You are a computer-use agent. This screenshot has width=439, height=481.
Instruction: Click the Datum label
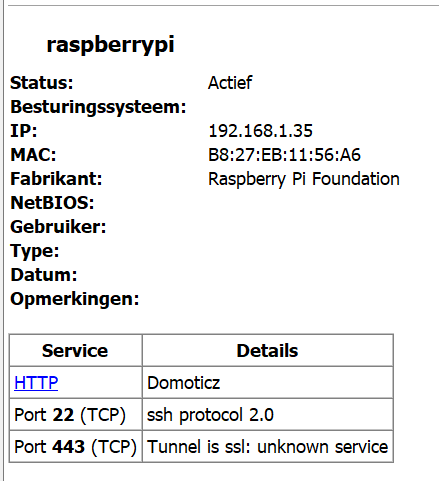[43, 275]
